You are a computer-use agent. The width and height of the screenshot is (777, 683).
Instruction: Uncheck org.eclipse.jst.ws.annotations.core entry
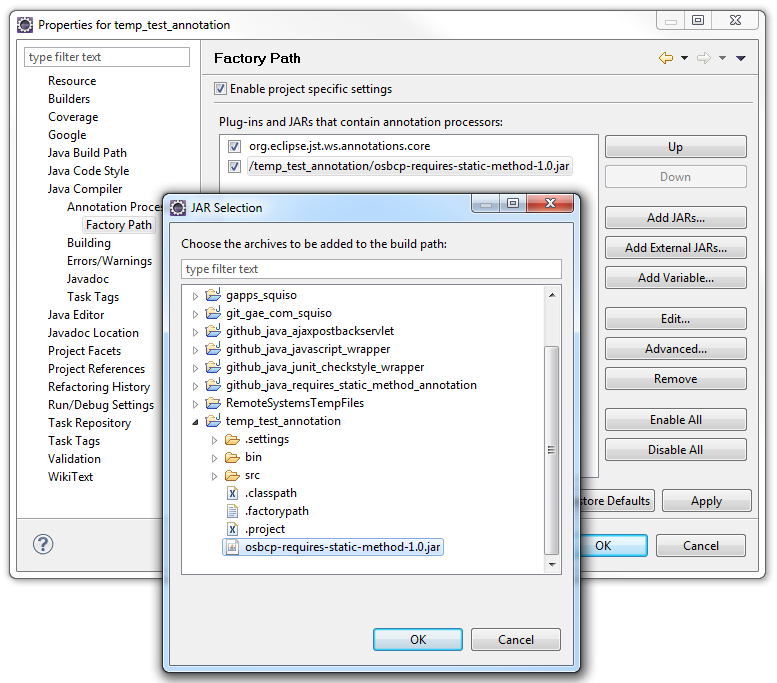[x=235, y=146]
